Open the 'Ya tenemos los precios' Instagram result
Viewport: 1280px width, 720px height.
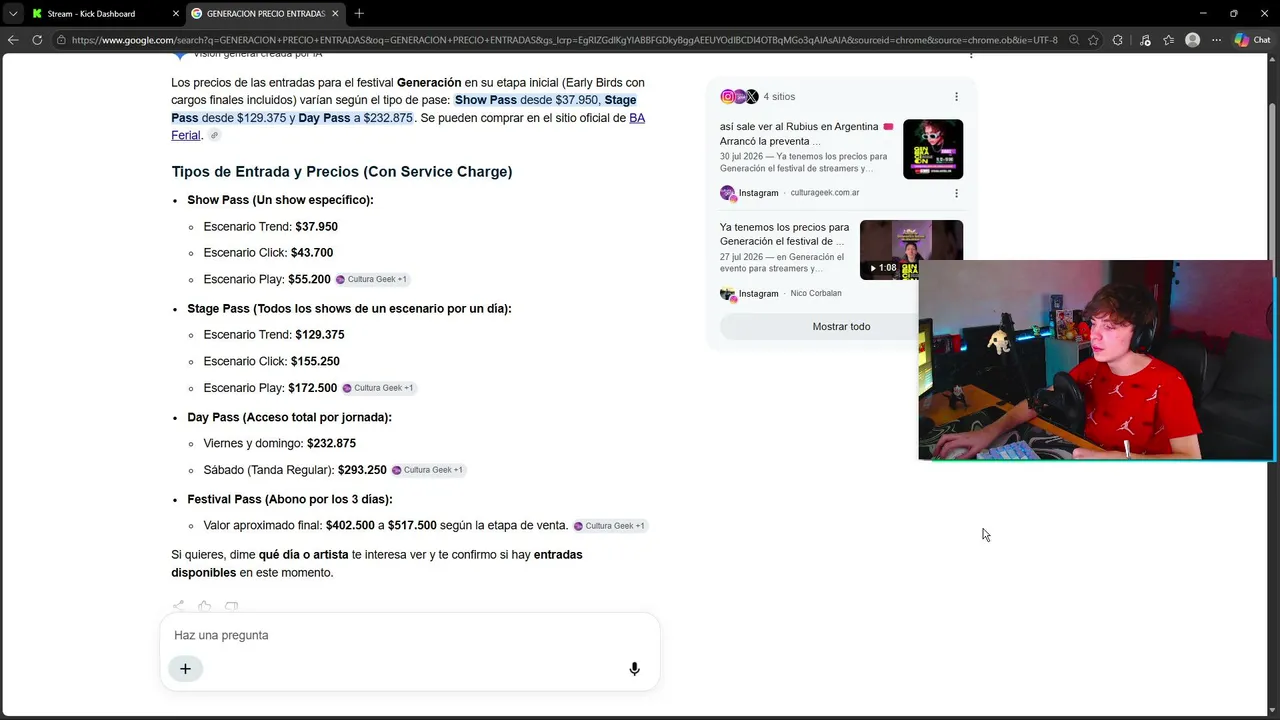click(785, 234)
